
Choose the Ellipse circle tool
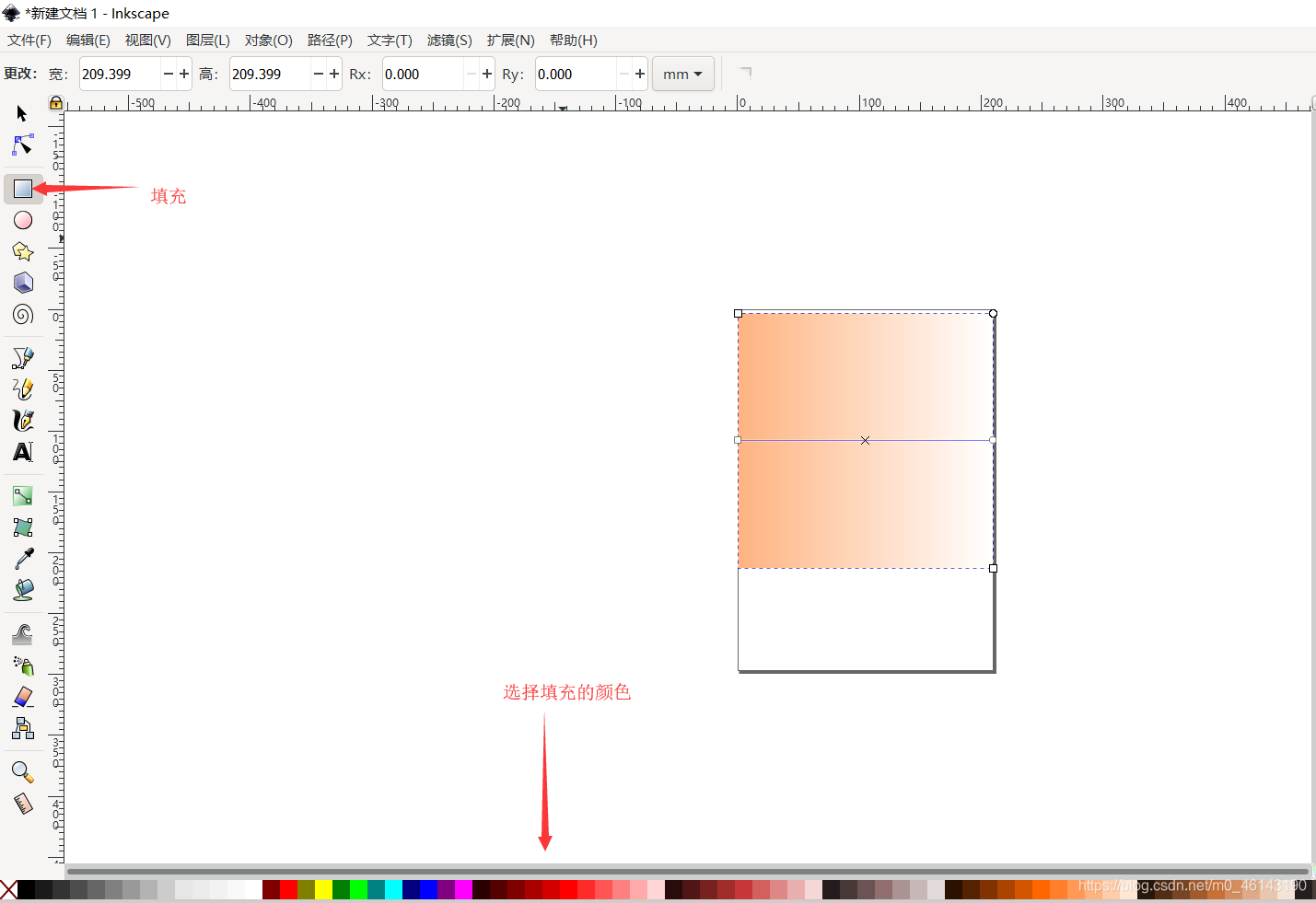click(23, 220)
